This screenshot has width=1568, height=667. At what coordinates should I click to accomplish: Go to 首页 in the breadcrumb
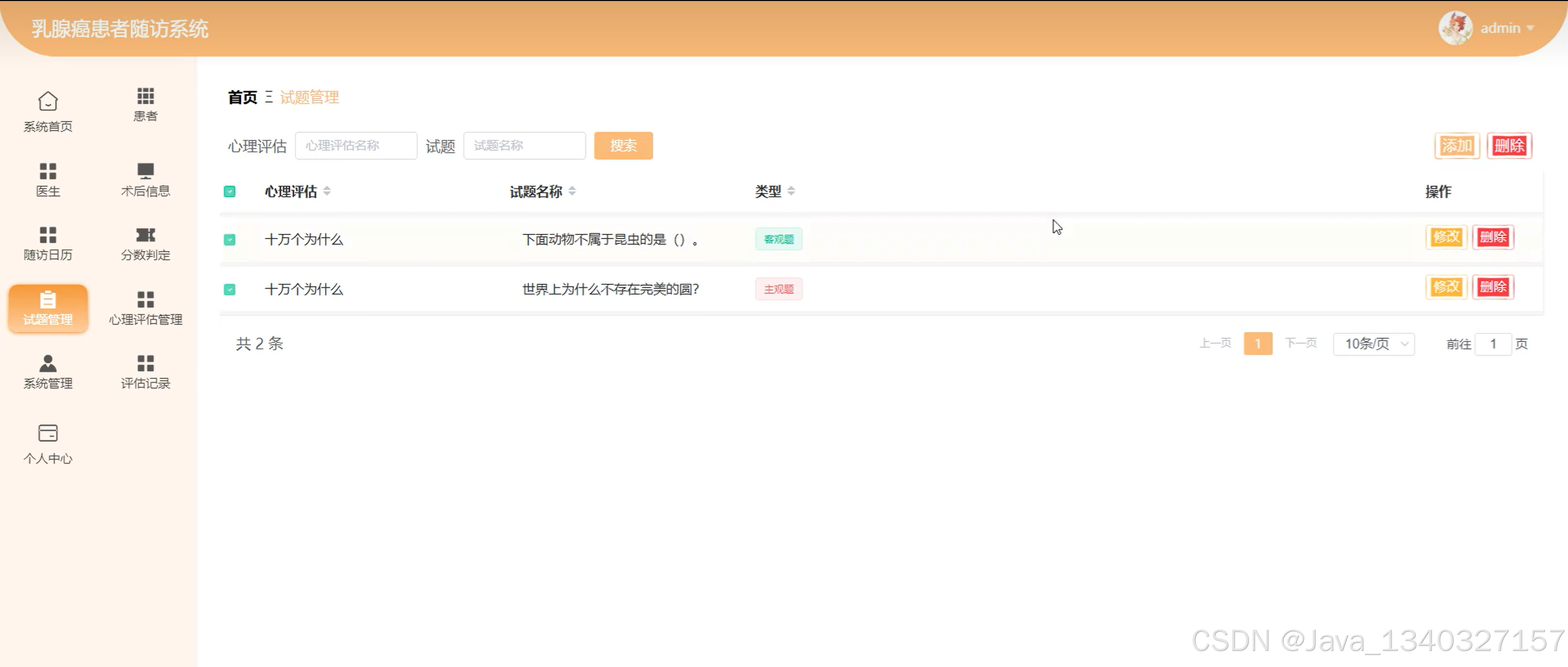pyautogui.click(x=242, y=98)
